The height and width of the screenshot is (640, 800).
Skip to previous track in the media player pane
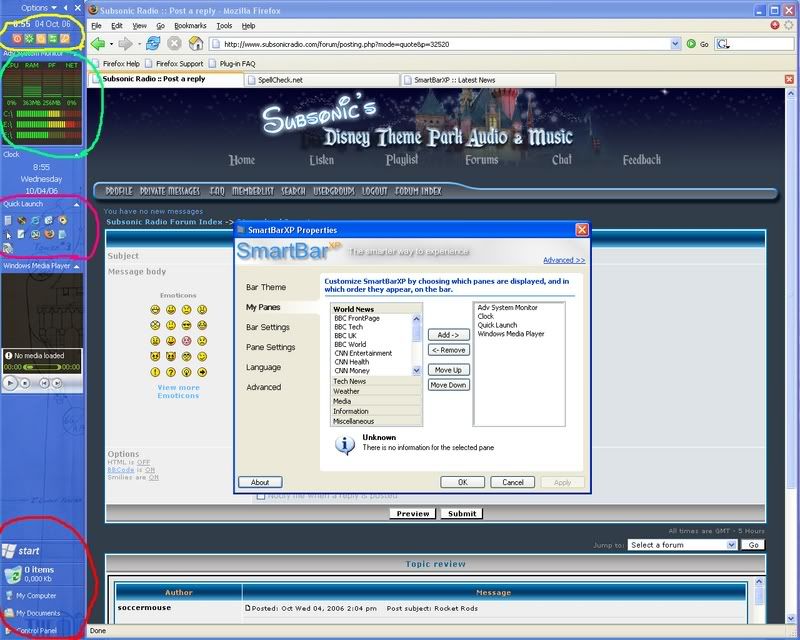(x=44, y=383)
